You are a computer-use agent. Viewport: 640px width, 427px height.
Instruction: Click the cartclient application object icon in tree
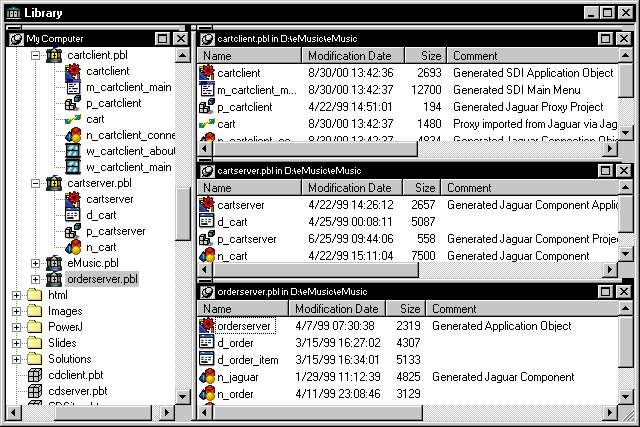73,72
